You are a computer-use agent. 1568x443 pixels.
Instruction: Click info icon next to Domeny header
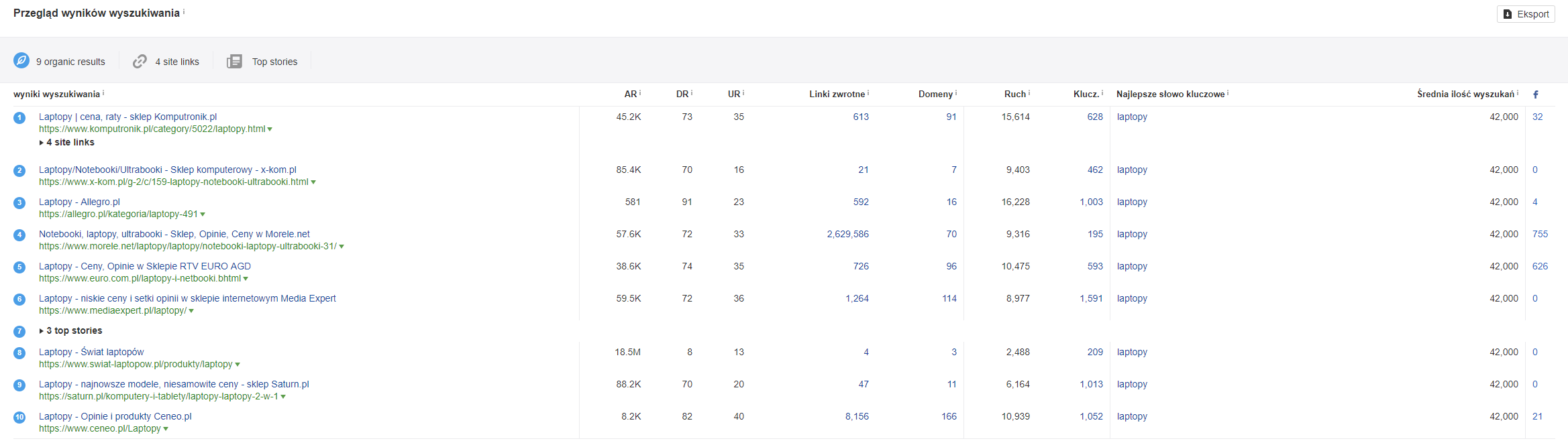pos(956,93)
